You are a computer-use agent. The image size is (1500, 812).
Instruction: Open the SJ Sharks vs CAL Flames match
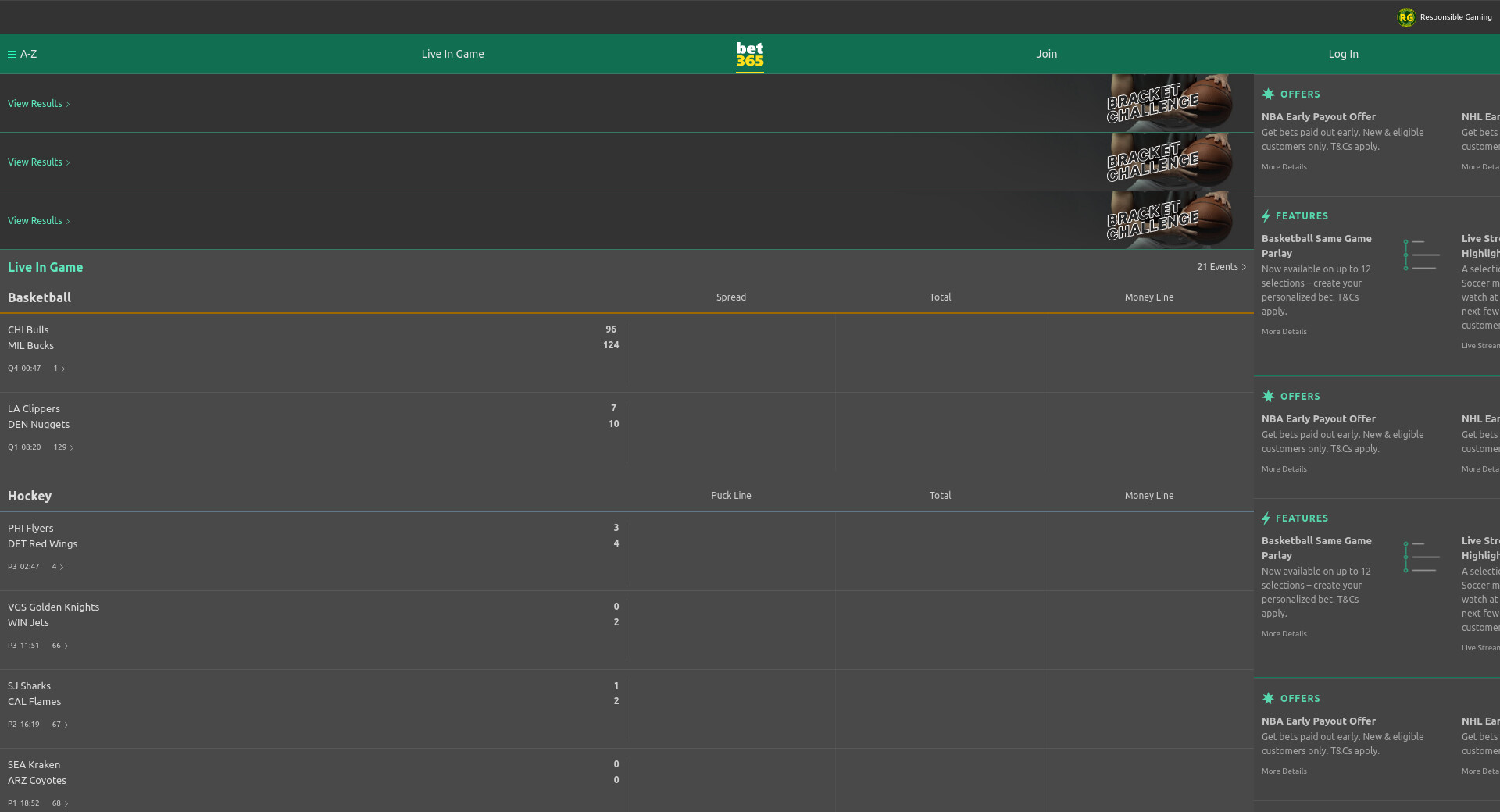coord(34,694)
